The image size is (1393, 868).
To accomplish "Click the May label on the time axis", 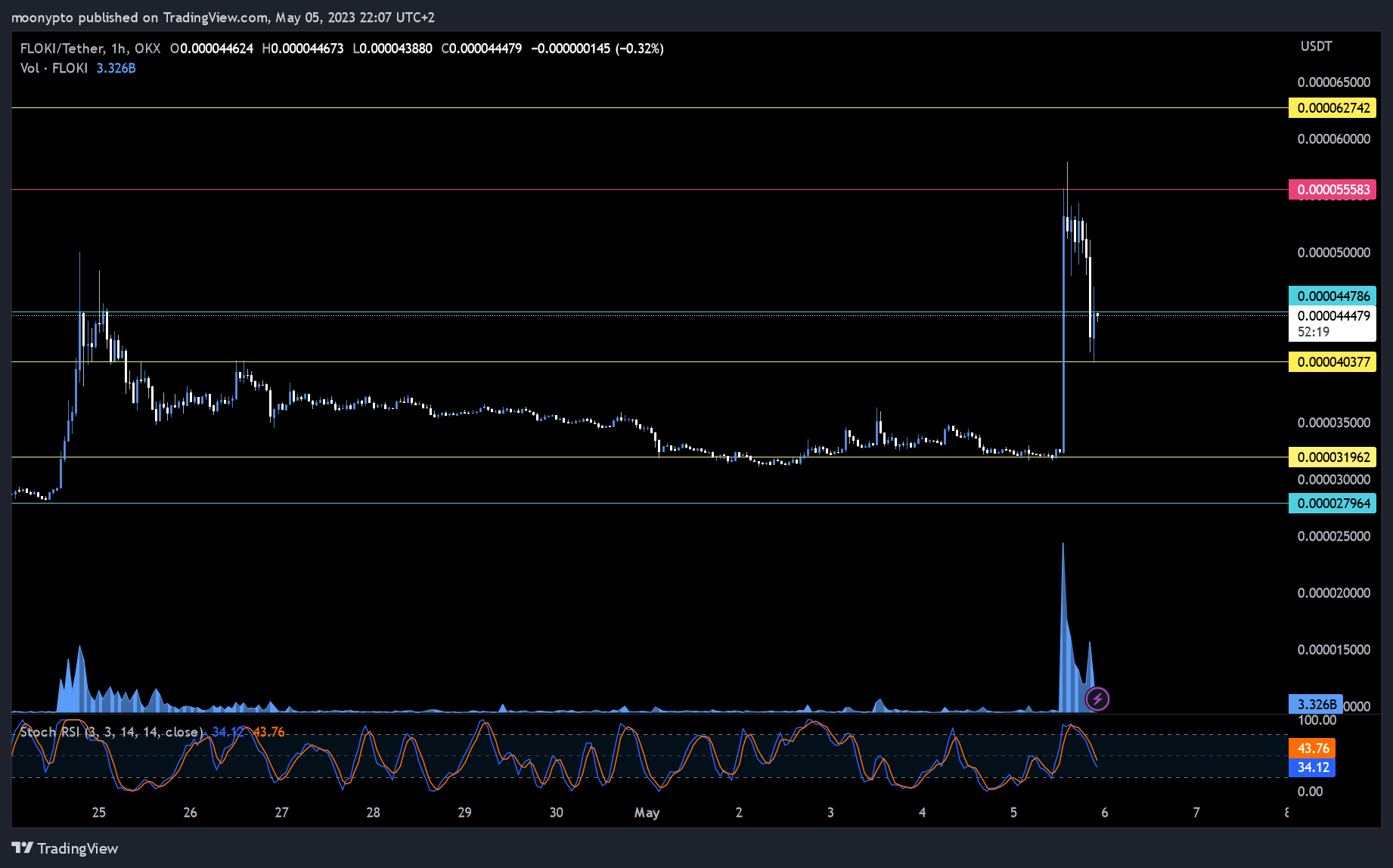I will tap(647, 813).
